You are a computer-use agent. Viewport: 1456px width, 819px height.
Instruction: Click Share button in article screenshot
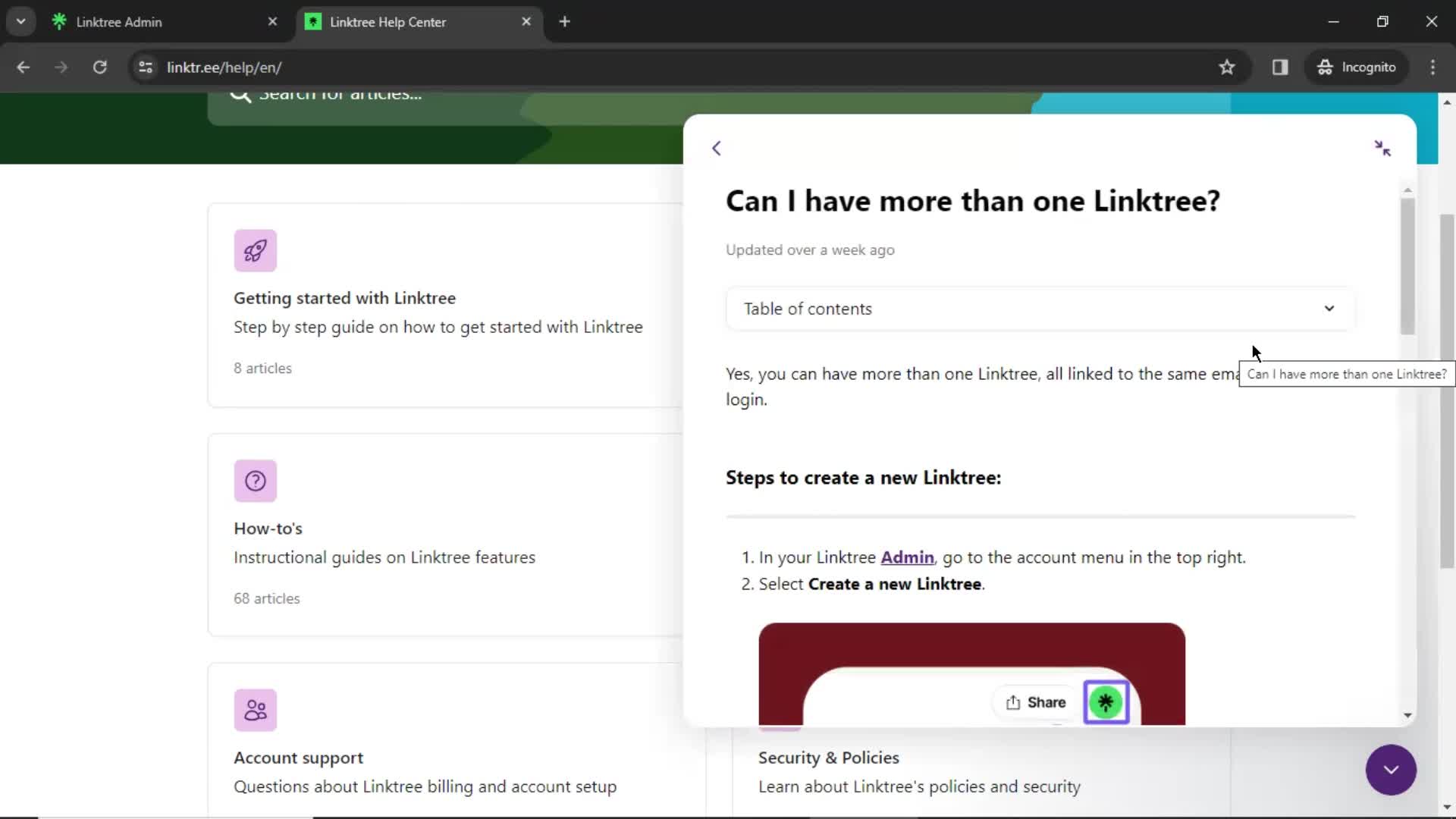click(1036, 703)
